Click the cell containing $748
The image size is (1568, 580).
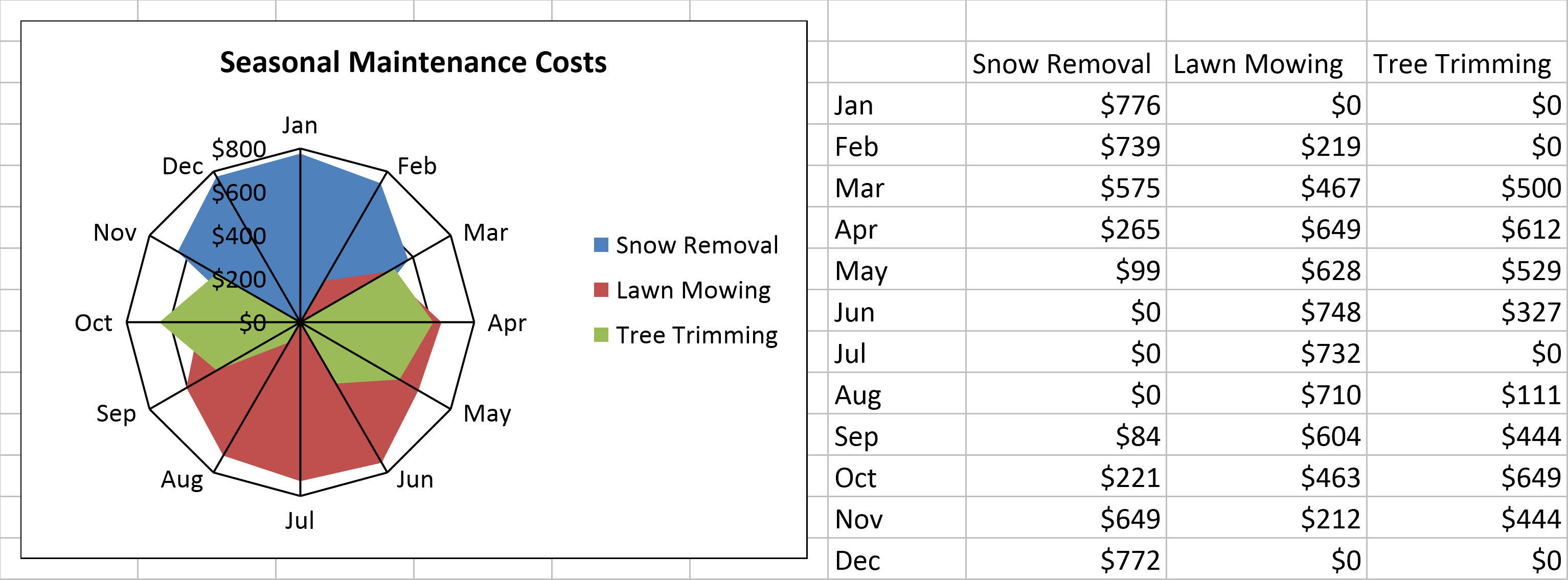(x=1265, y=312)
